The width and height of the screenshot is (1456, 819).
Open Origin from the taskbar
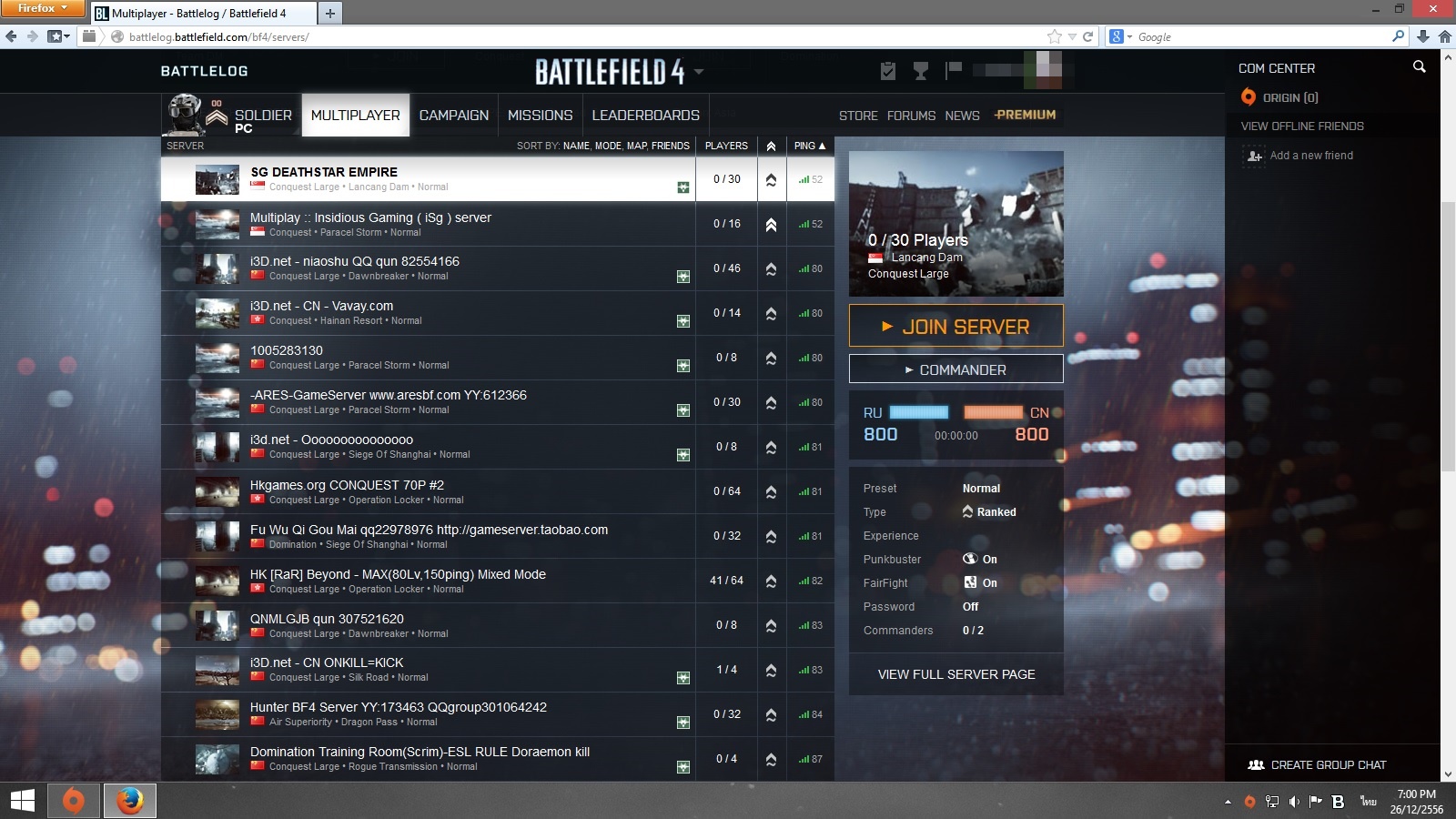coord(74,801)
